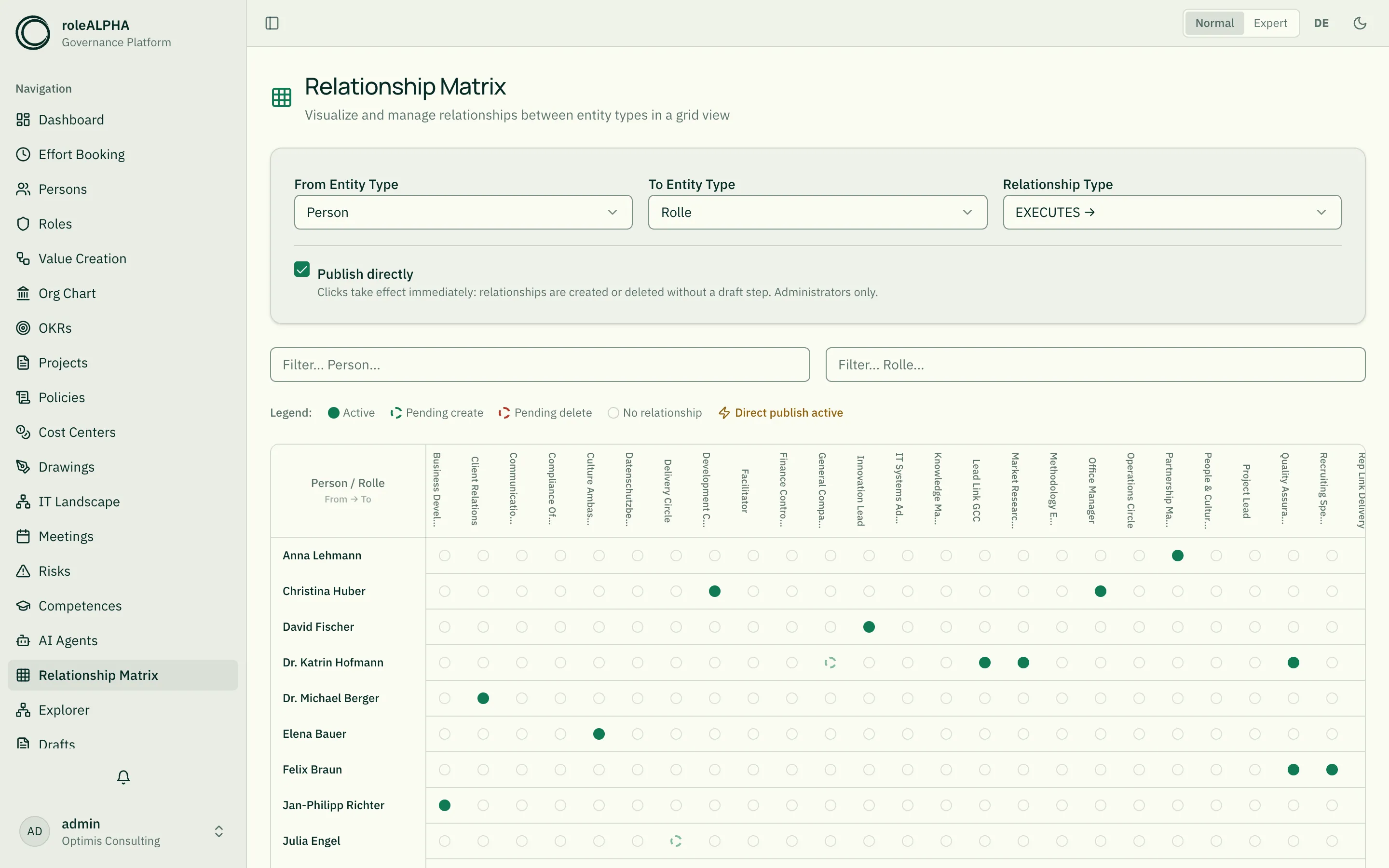Toggle Anna Lehmann Partnership Ma... active relationship

[1177, 555]
